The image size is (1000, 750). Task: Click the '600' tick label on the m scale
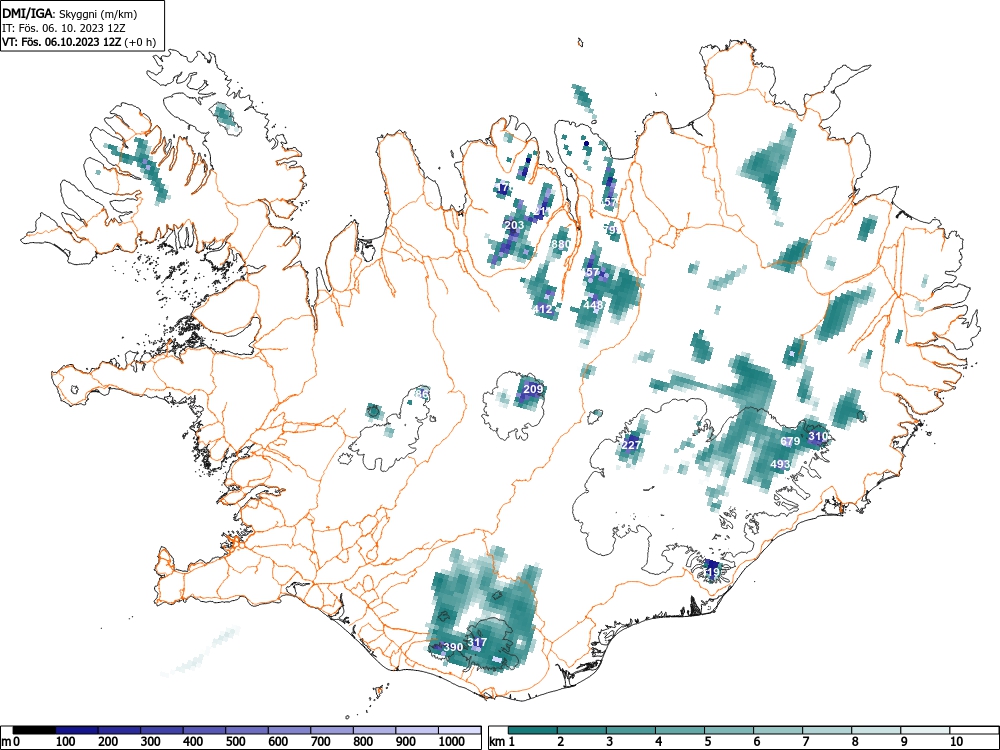(x=278, y=742)
